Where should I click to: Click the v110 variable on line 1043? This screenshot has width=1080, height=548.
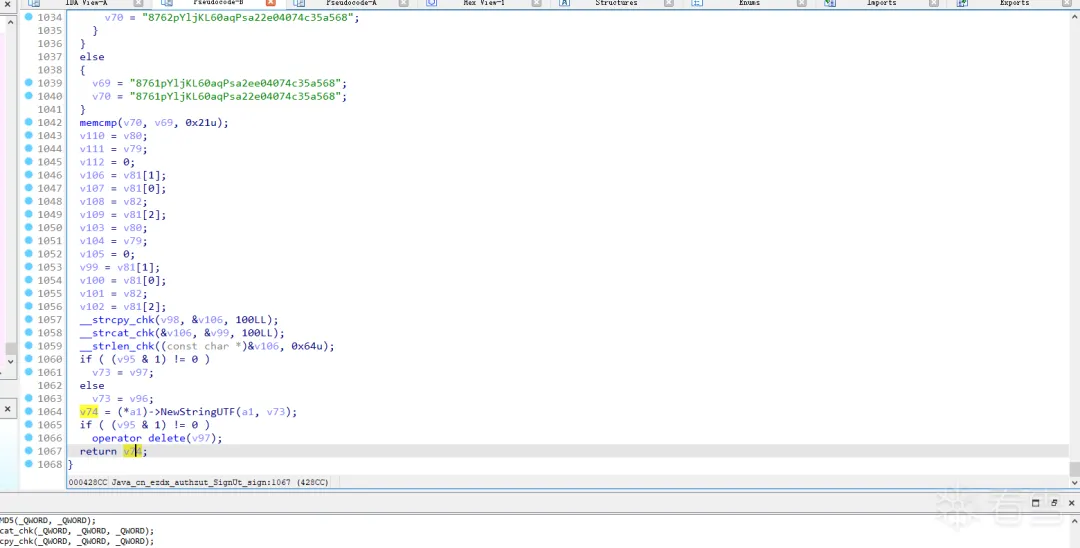coord(92,136)
